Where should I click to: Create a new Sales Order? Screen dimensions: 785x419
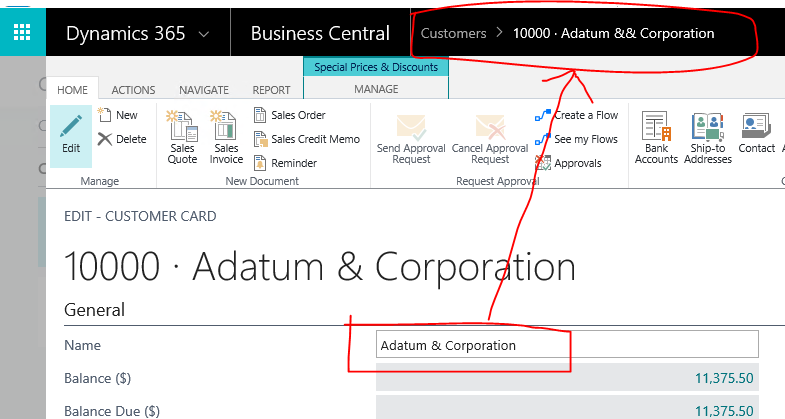pyautogui.click(x=290, y=115)
